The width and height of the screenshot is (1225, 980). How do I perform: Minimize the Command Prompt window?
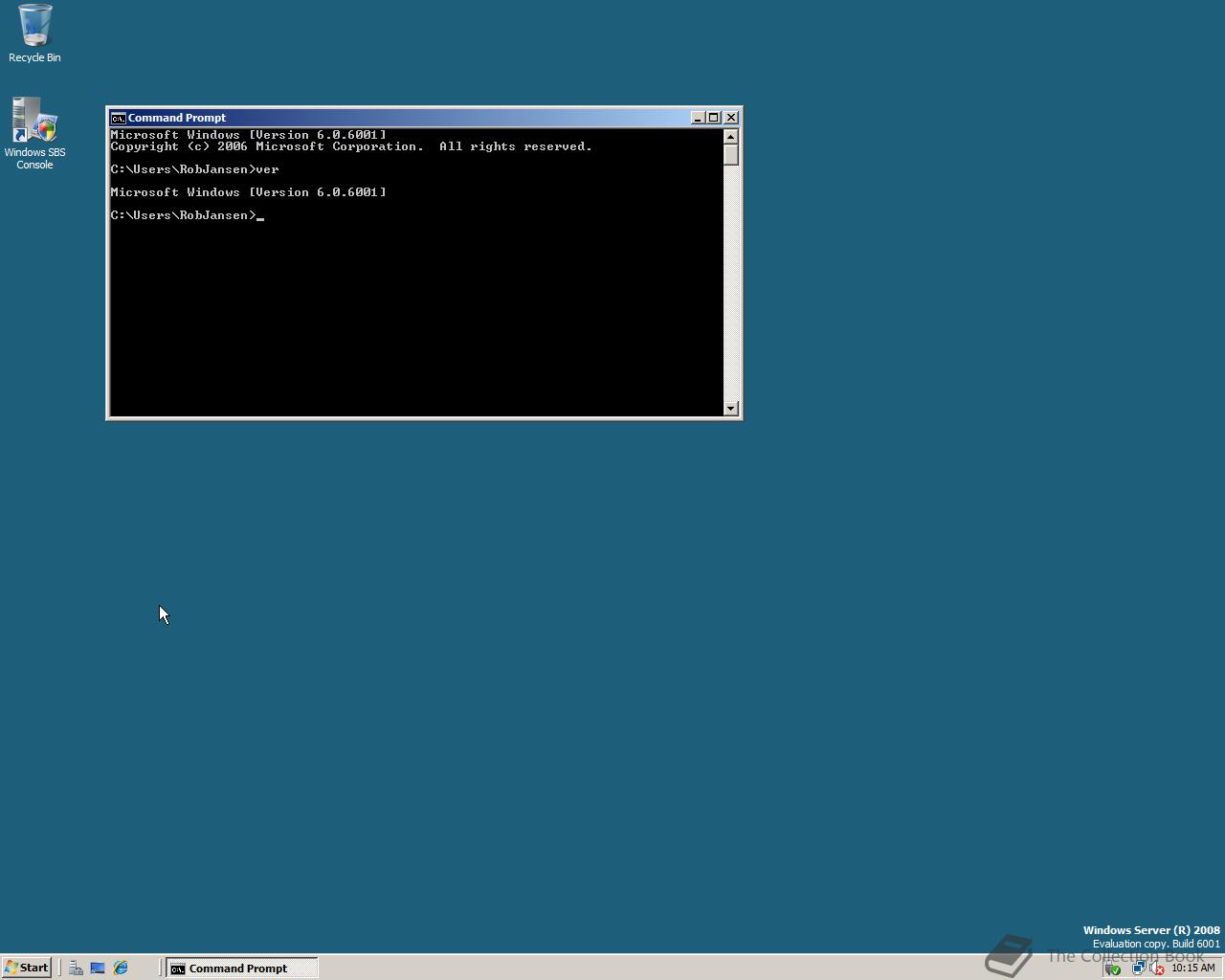tap(698, 118)
